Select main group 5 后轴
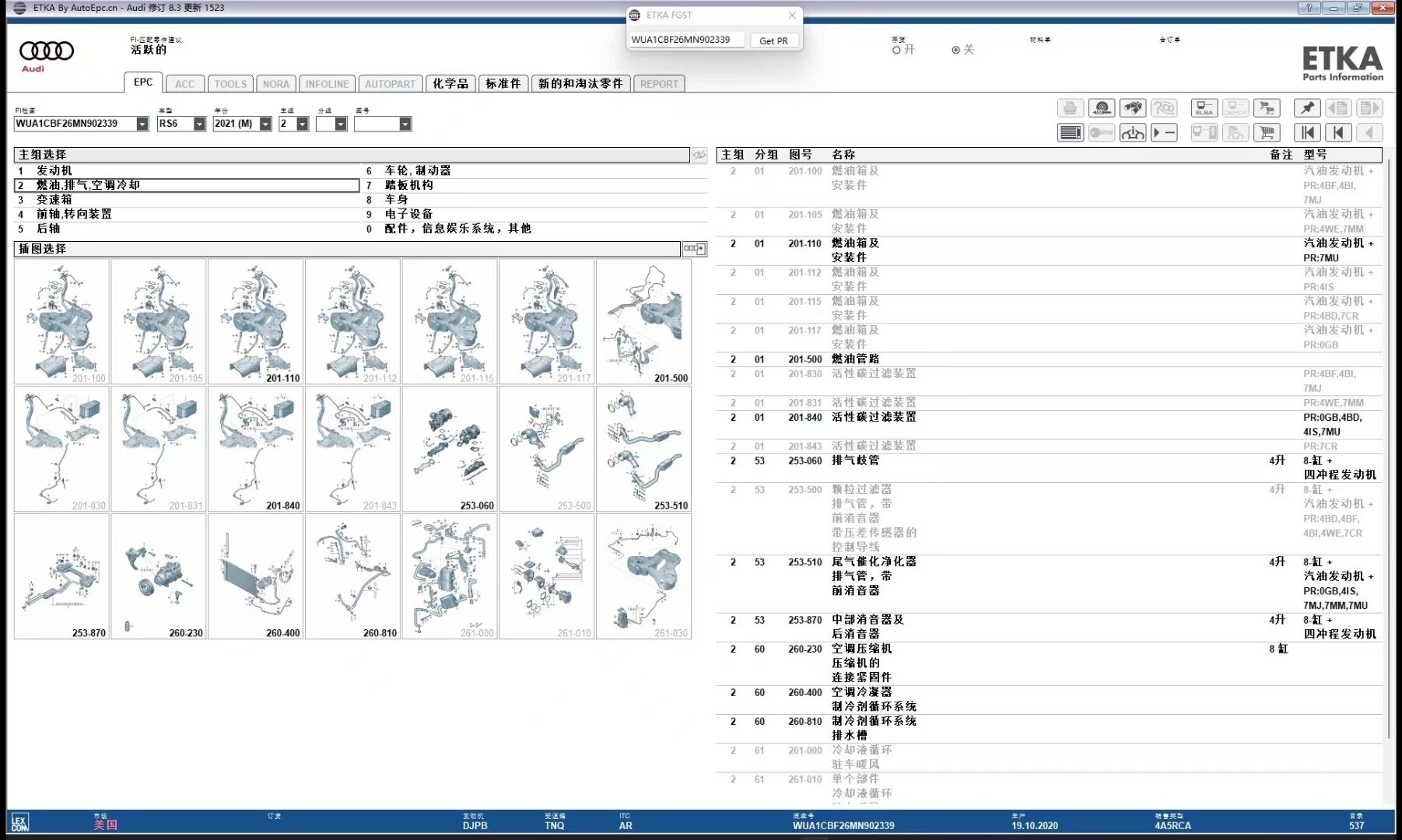Image resolution: width=1402 pixels, height=840 pixels. pyautogui.click(x=187, y=229)
